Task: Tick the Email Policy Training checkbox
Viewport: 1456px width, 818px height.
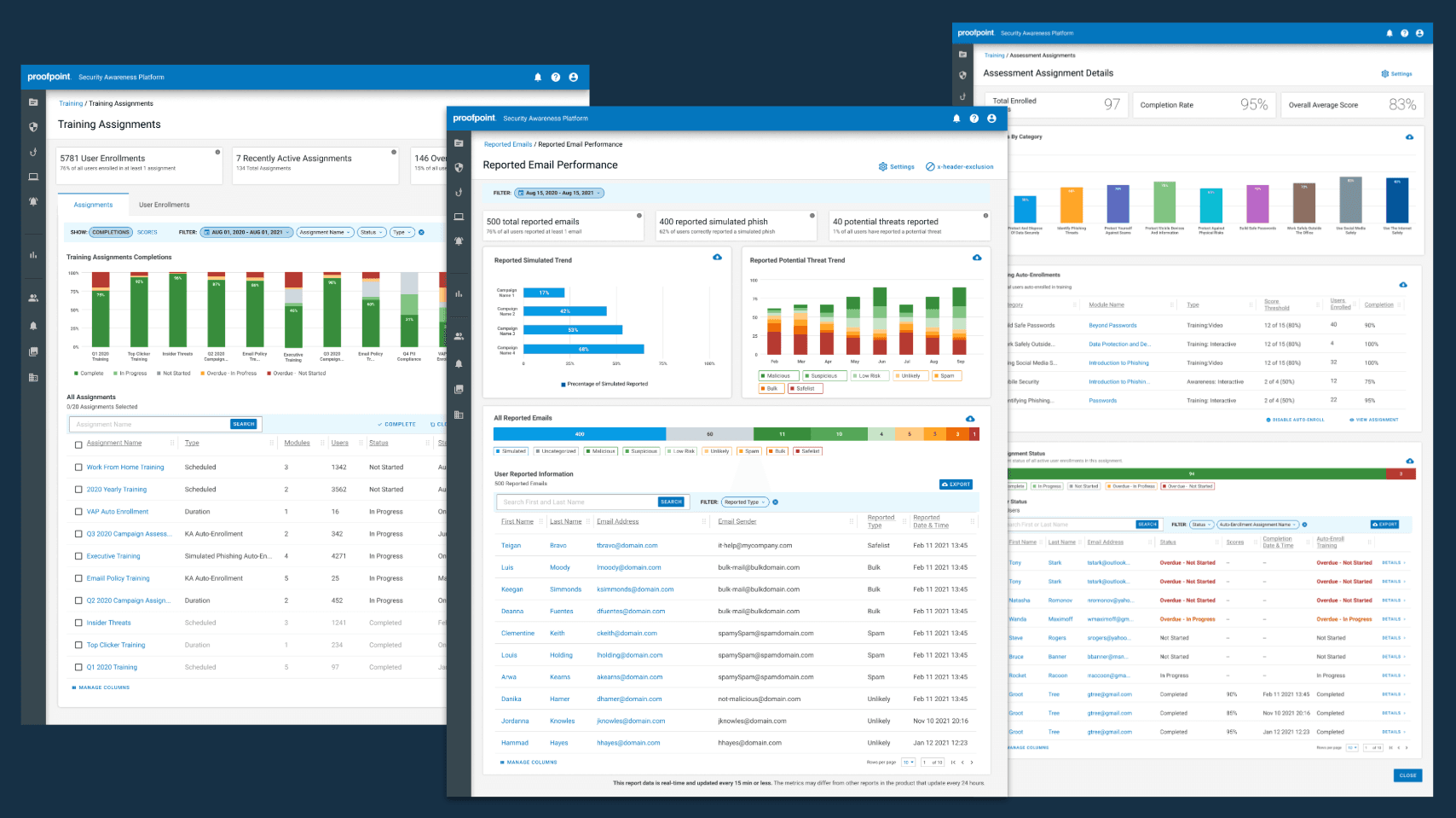Action: point(78,578)
